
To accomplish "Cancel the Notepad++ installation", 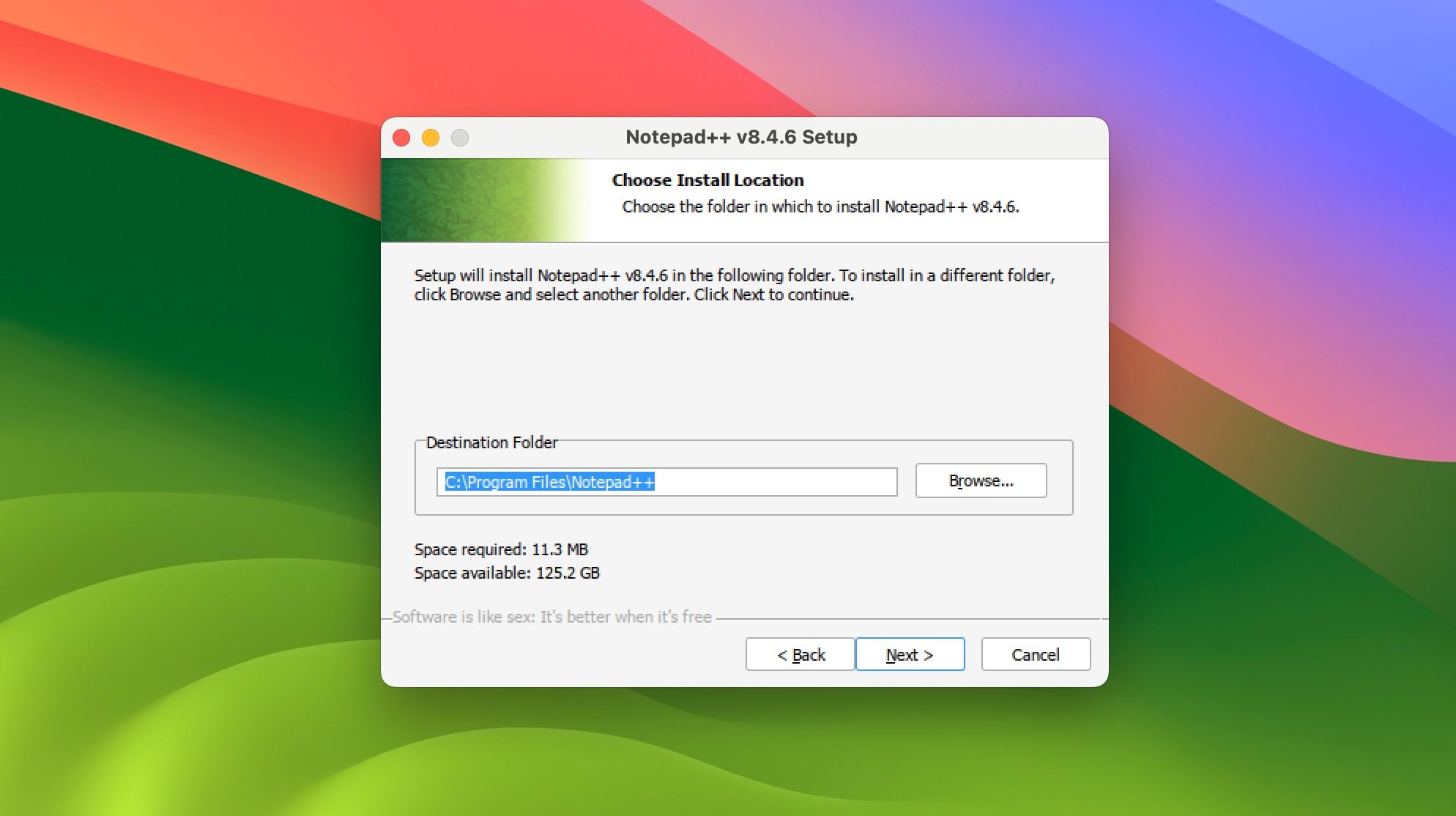I will pyautogui.click(x=1036, y=654).
